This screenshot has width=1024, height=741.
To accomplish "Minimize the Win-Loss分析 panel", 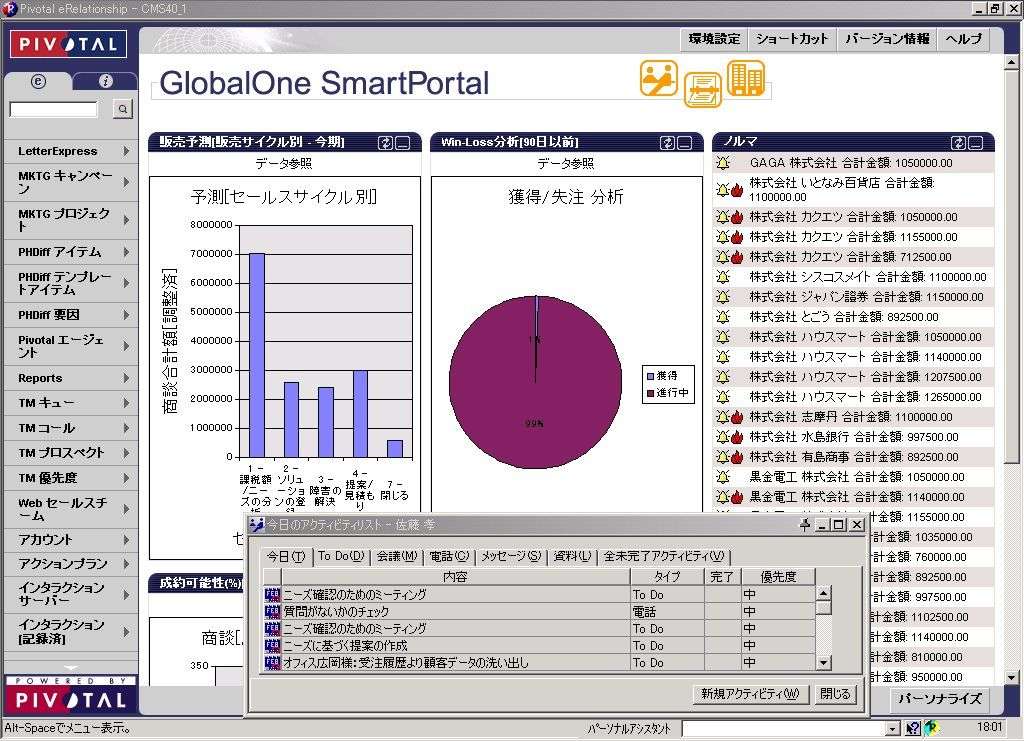I will coord(684,142).
